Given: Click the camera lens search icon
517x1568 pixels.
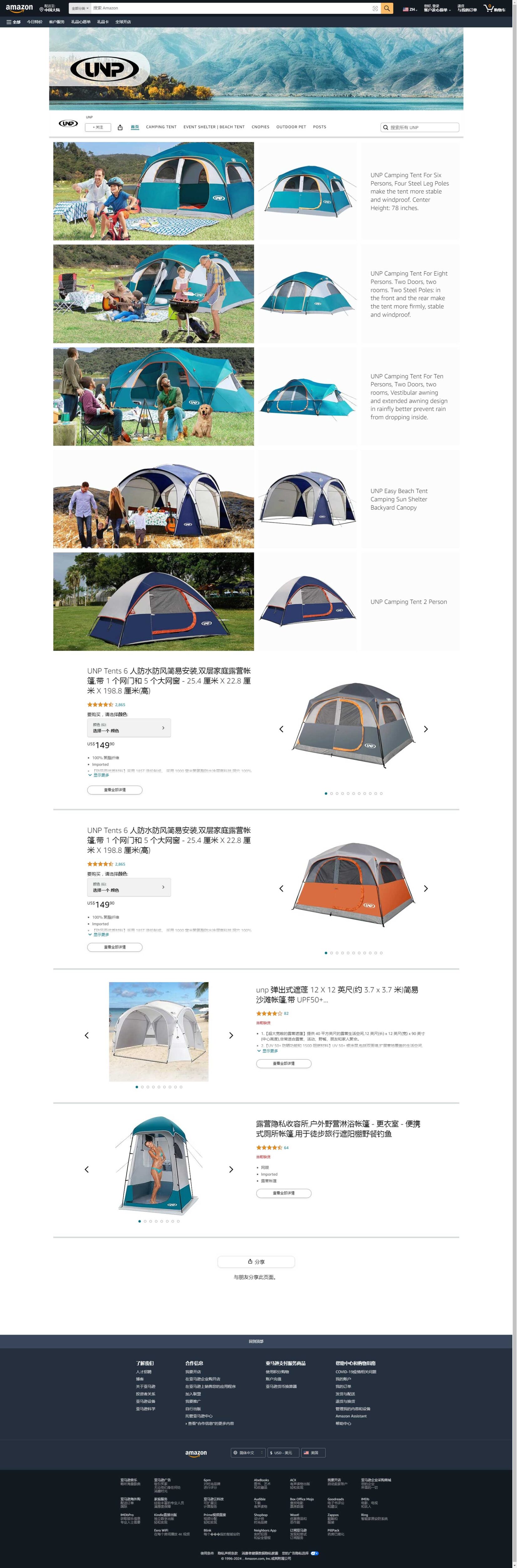Looking at the screenshot, I should (x=375, y=8).
